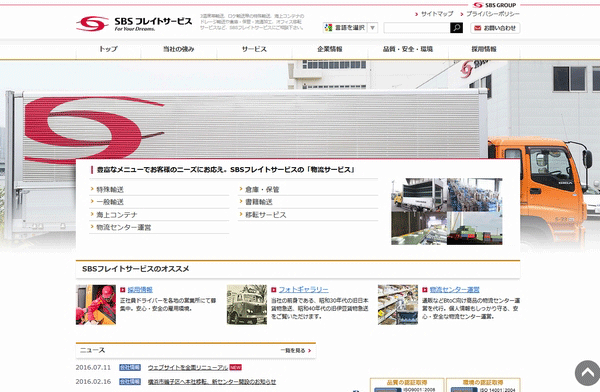Open the 海上コンテナ service link

point(116,215)
